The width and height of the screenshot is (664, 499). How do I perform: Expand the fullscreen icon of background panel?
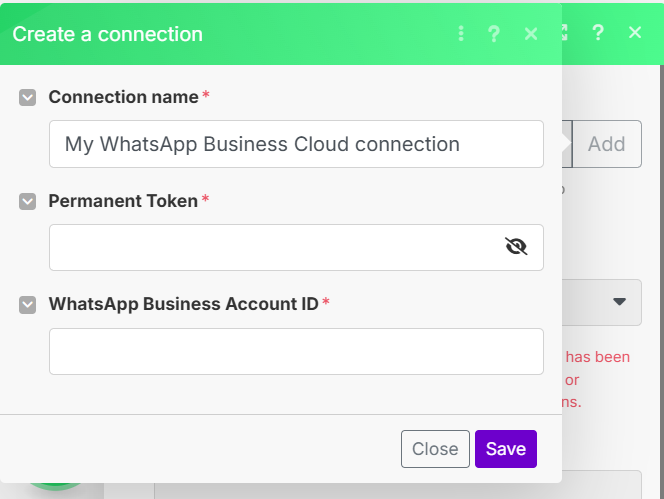coord(564,32)
